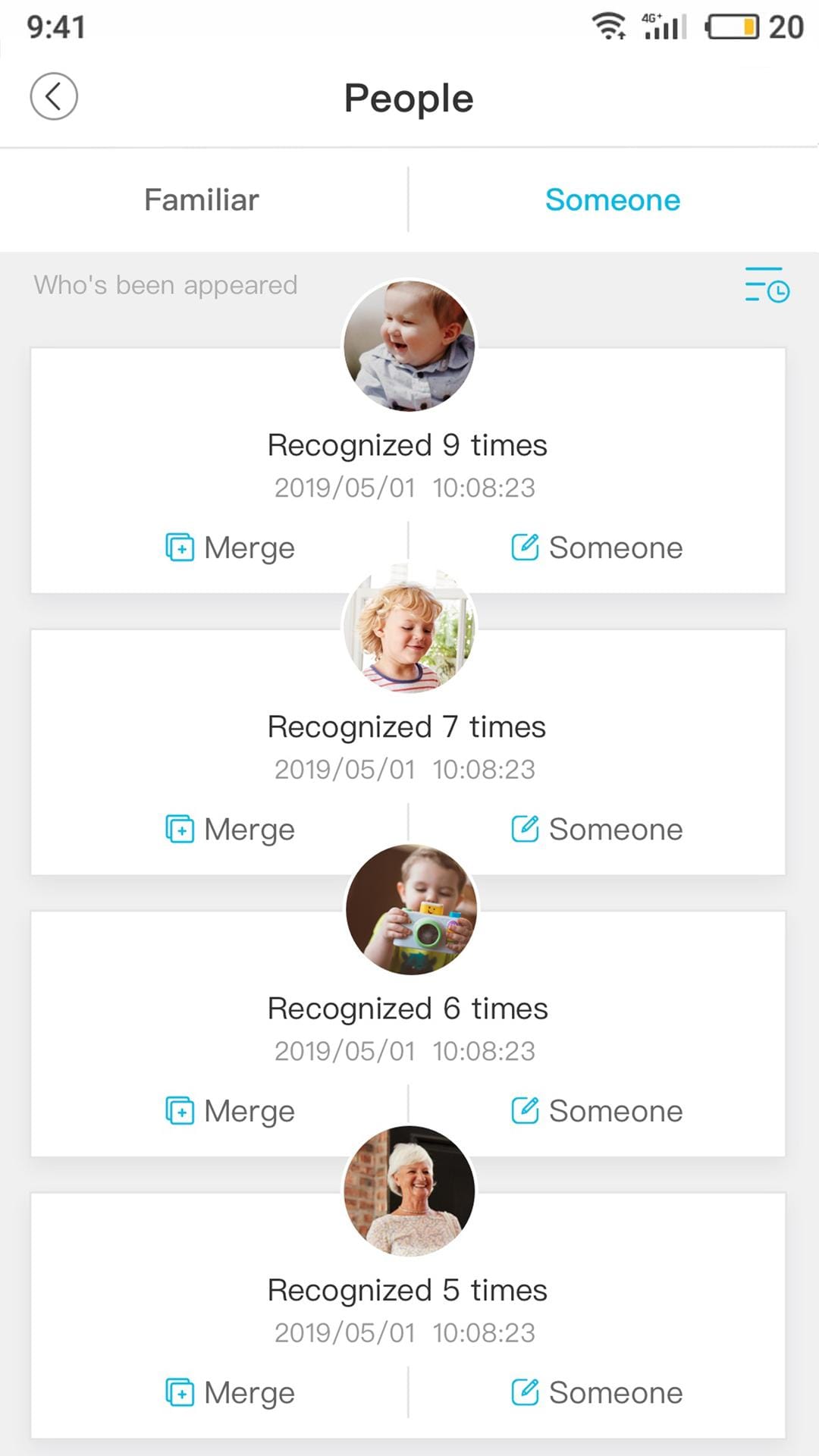This screenshot has height=1456, width=819.
Task: Tap edit icon on 9 times card
Action: [525, 547]
